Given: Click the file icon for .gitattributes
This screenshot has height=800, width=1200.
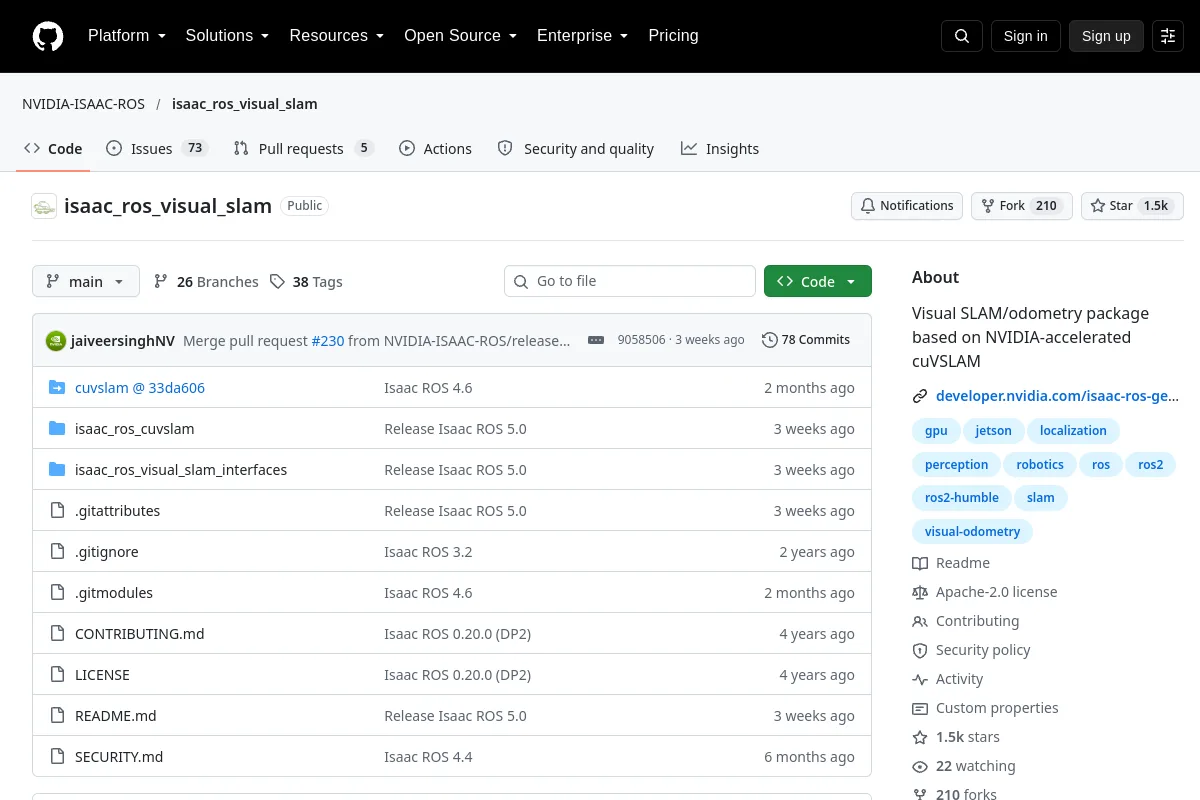Looking at the screenshot, I should point(57,511).
